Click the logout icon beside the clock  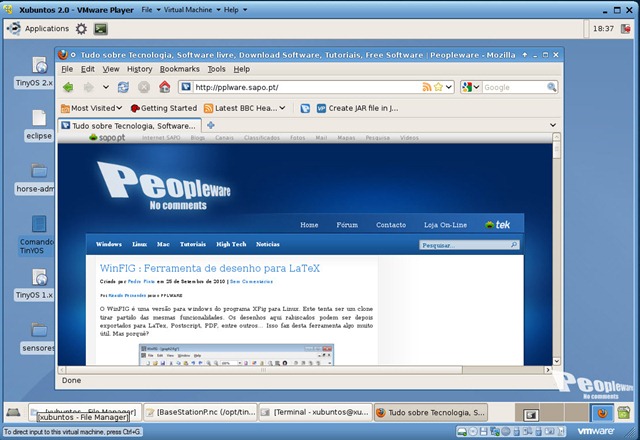[626, 29]
